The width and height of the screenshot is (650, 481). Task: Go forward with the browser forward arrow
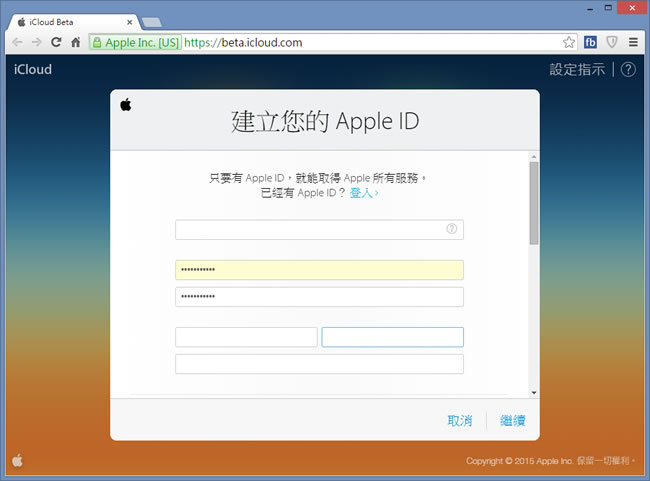[37, 42]
